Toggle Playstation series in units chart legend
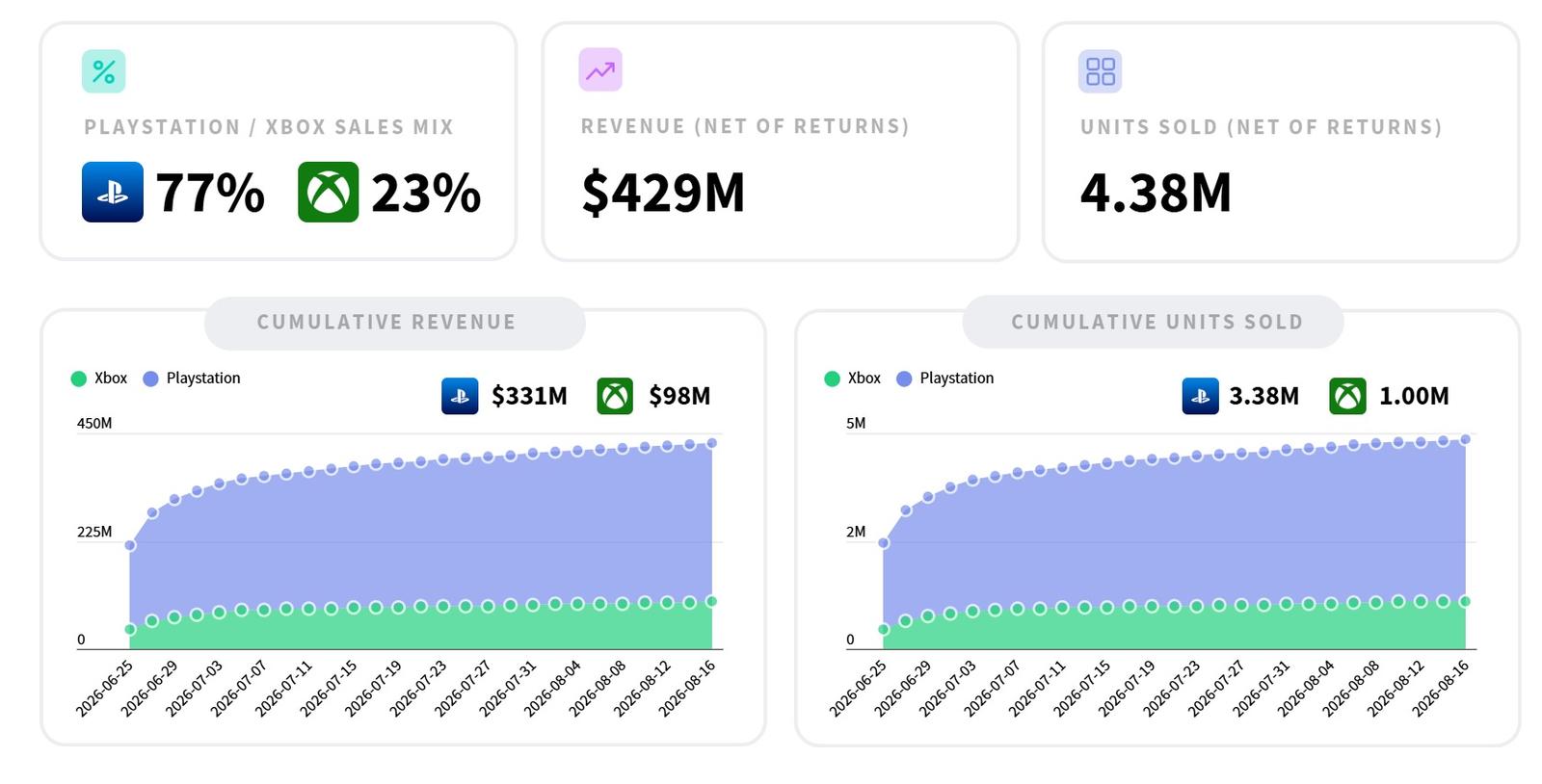This screenshot has width=1542, height=784. 945,379
